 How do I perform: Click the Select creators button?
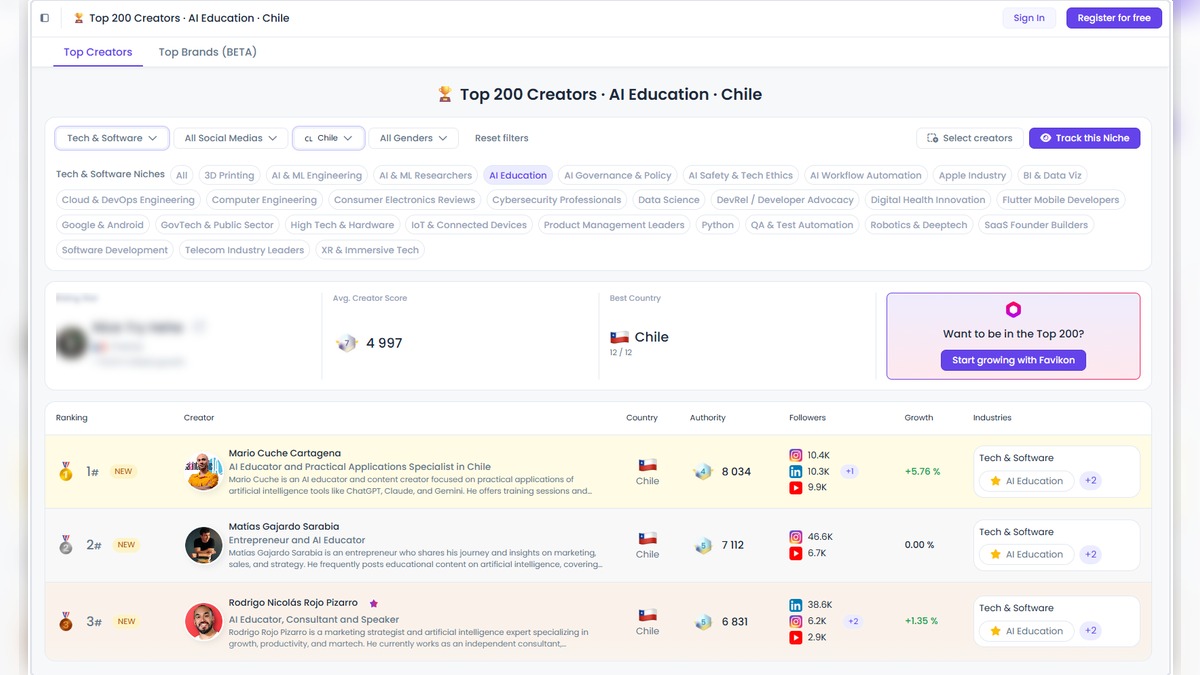pyautogui.click(x=969, y=138)
